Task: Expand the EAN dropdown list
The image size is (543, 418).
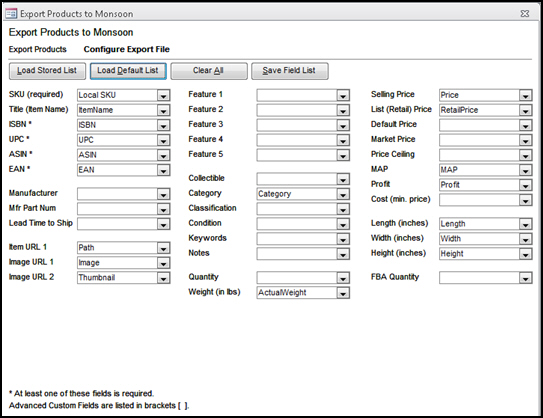Action: pos(163,170)
